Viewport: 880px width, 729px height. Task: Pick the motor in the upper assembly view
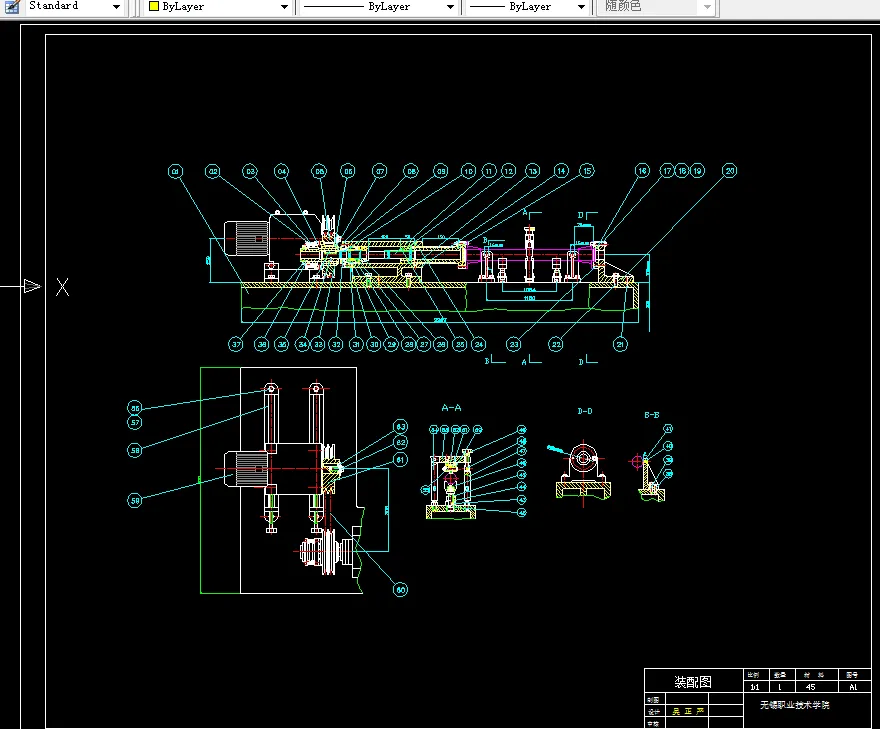[x=247, y=239]
